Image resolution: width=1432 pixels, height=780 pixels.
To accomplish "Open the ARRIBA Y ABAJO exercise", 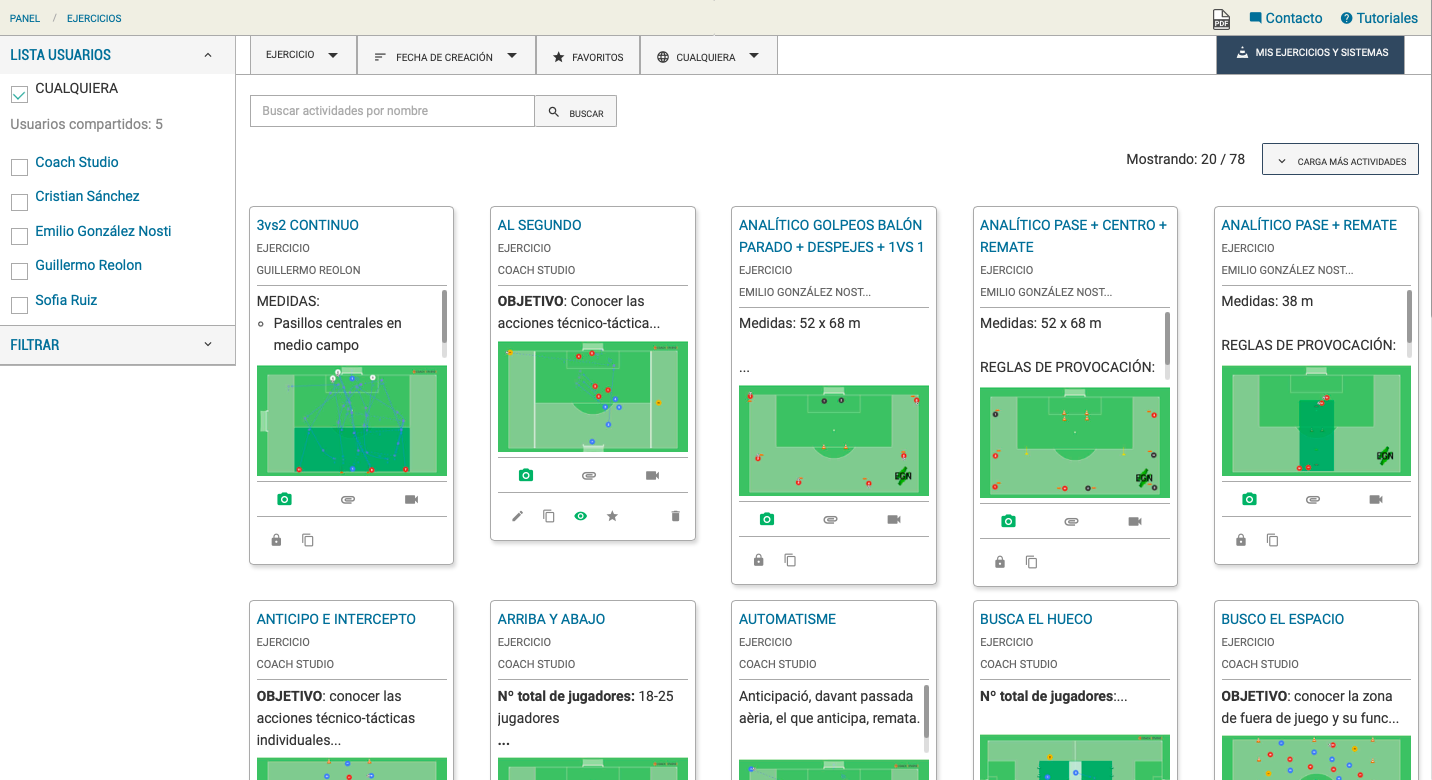I will click(551, 619).
